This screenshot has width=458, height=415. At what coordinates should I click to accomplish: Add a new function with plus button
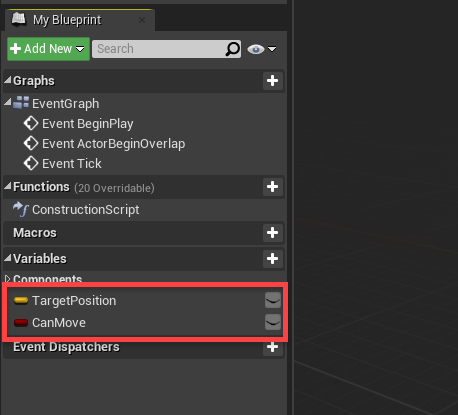(273, 187)
